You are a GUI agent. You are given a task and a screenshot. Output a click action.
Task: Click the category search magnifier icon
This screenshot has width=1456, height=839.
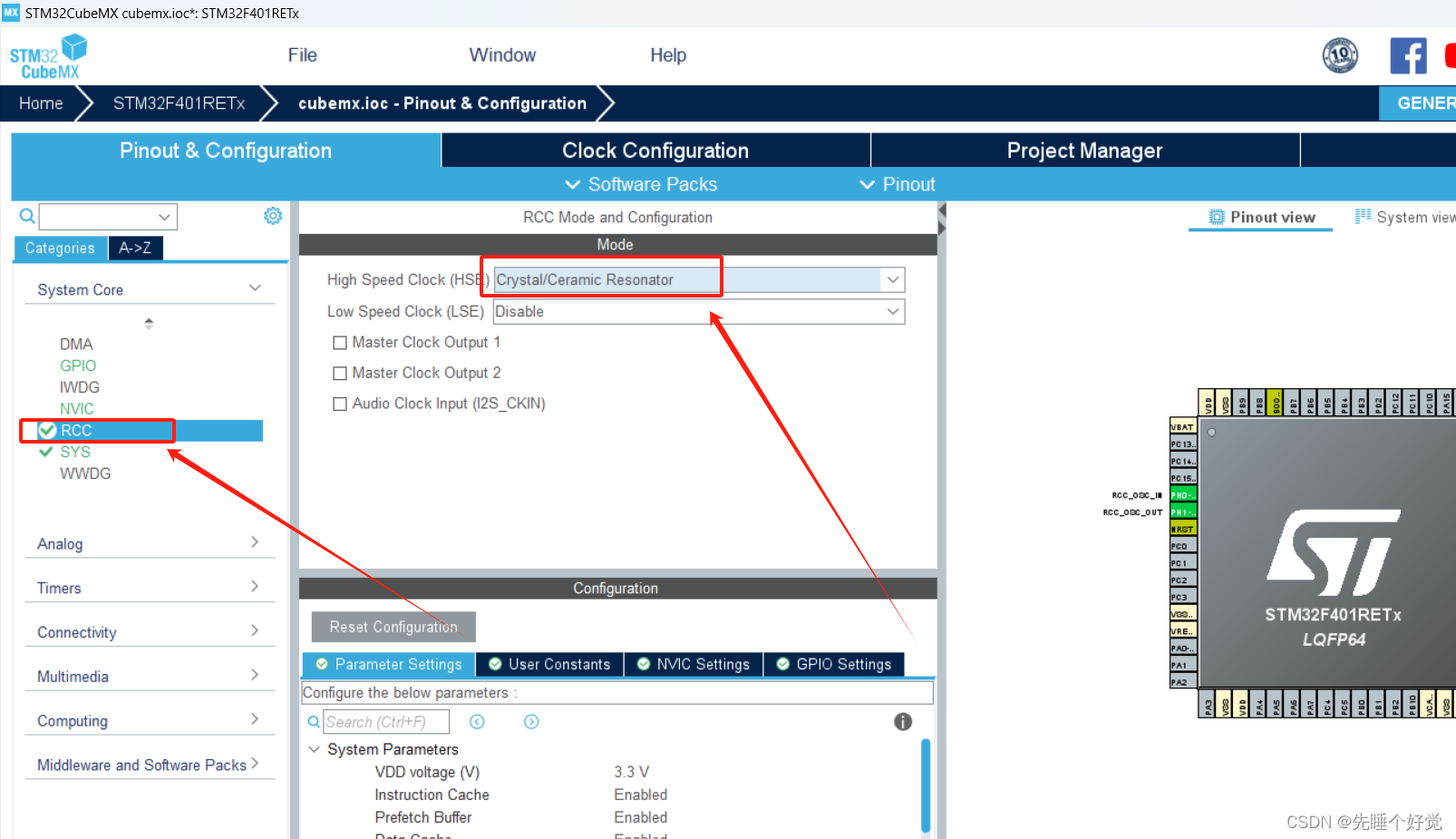[27, 216]
